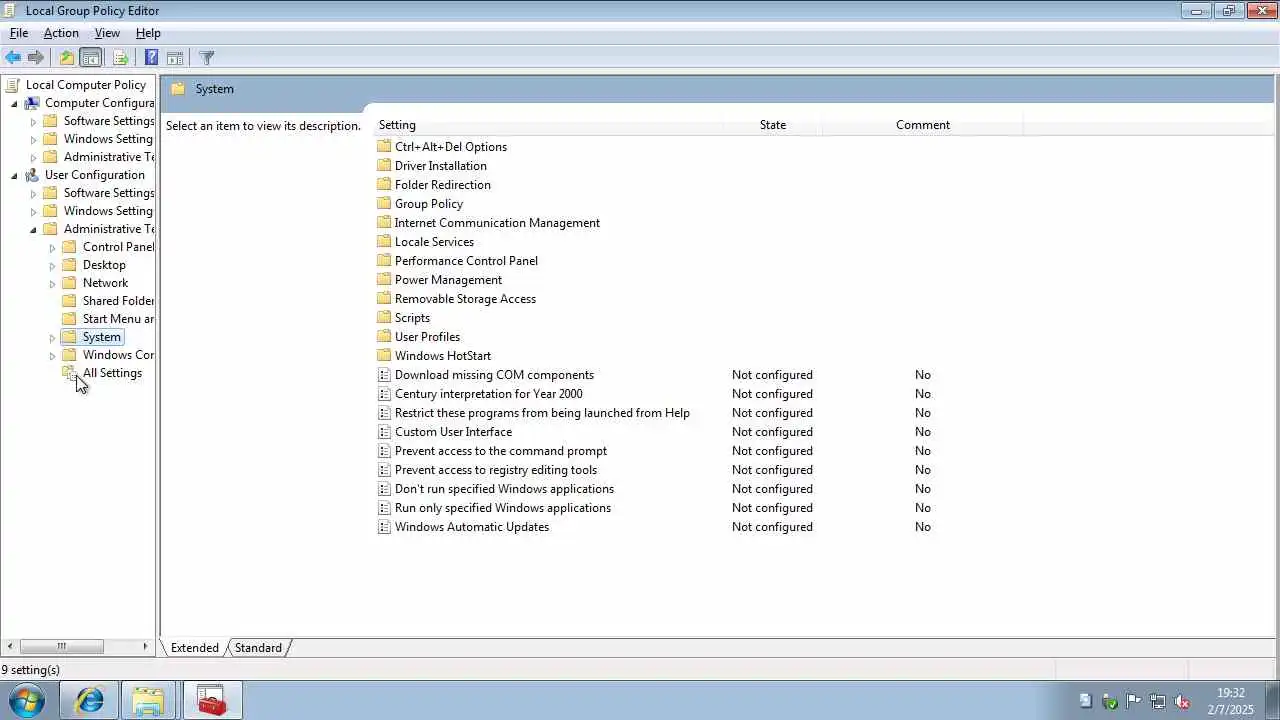This screenshot has height=720, width=1280.
Task: Toggle Show/Hide Console Tree toolbar icon
Action: click(91, 58)
